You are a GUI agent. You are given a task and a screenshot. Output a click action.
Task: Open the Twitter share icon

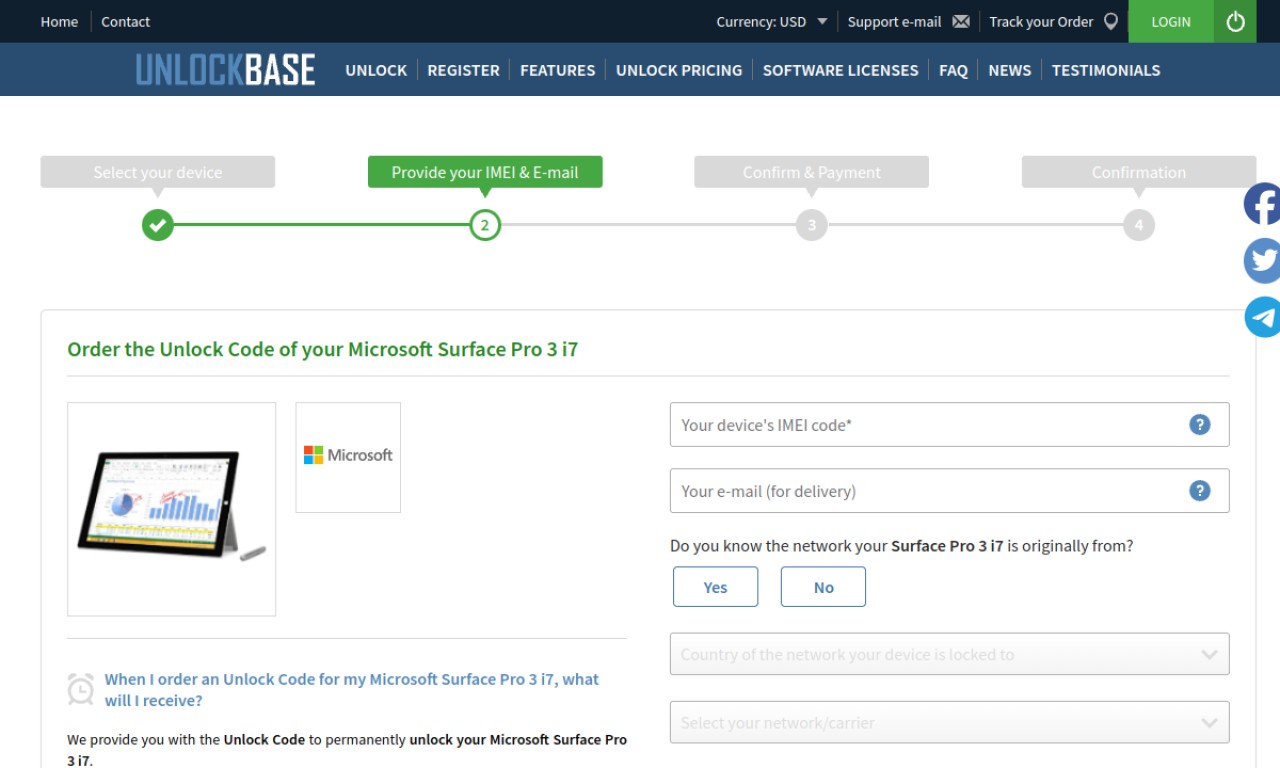(1262, 261)
